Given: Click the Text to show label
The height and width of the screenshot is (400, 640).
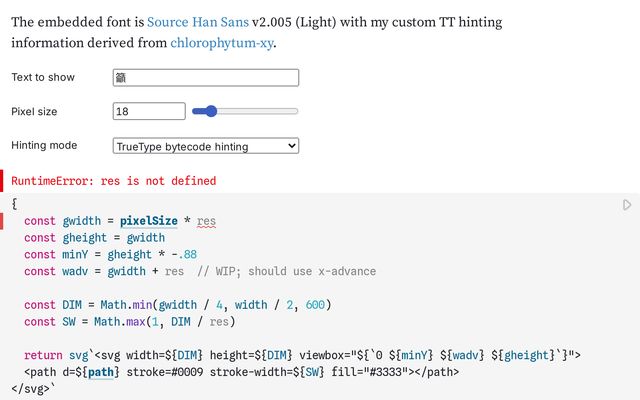Looking at the screenshot, I should tap(43, 77).
